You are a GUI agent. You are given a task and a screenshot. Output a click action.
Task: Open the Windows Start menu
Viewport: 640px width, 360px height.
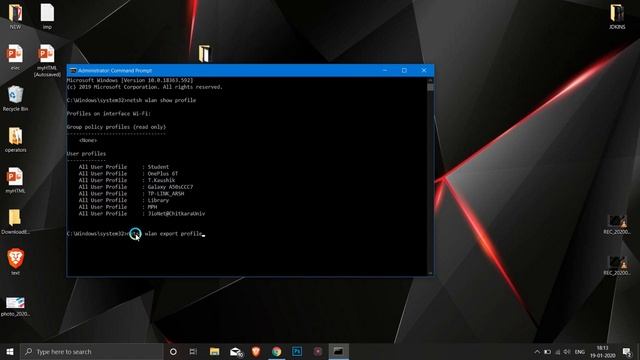point(10,351)
